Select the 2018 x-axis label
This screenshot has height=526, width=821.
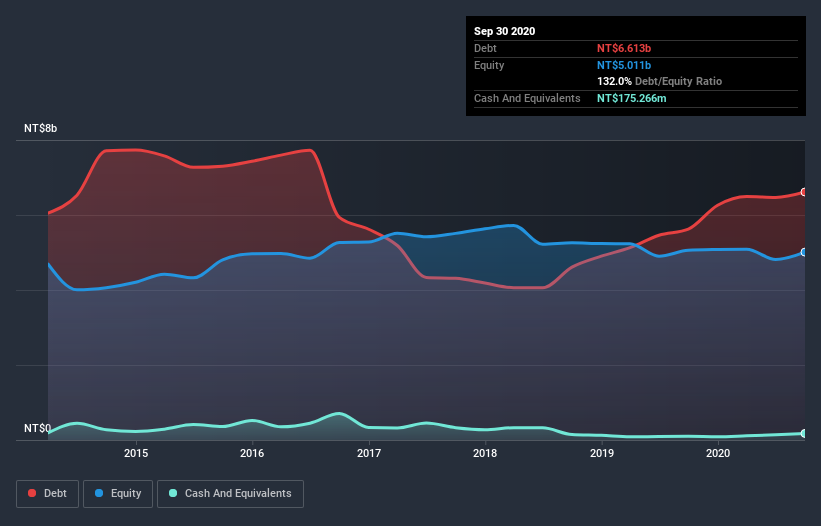click(485, 453)
